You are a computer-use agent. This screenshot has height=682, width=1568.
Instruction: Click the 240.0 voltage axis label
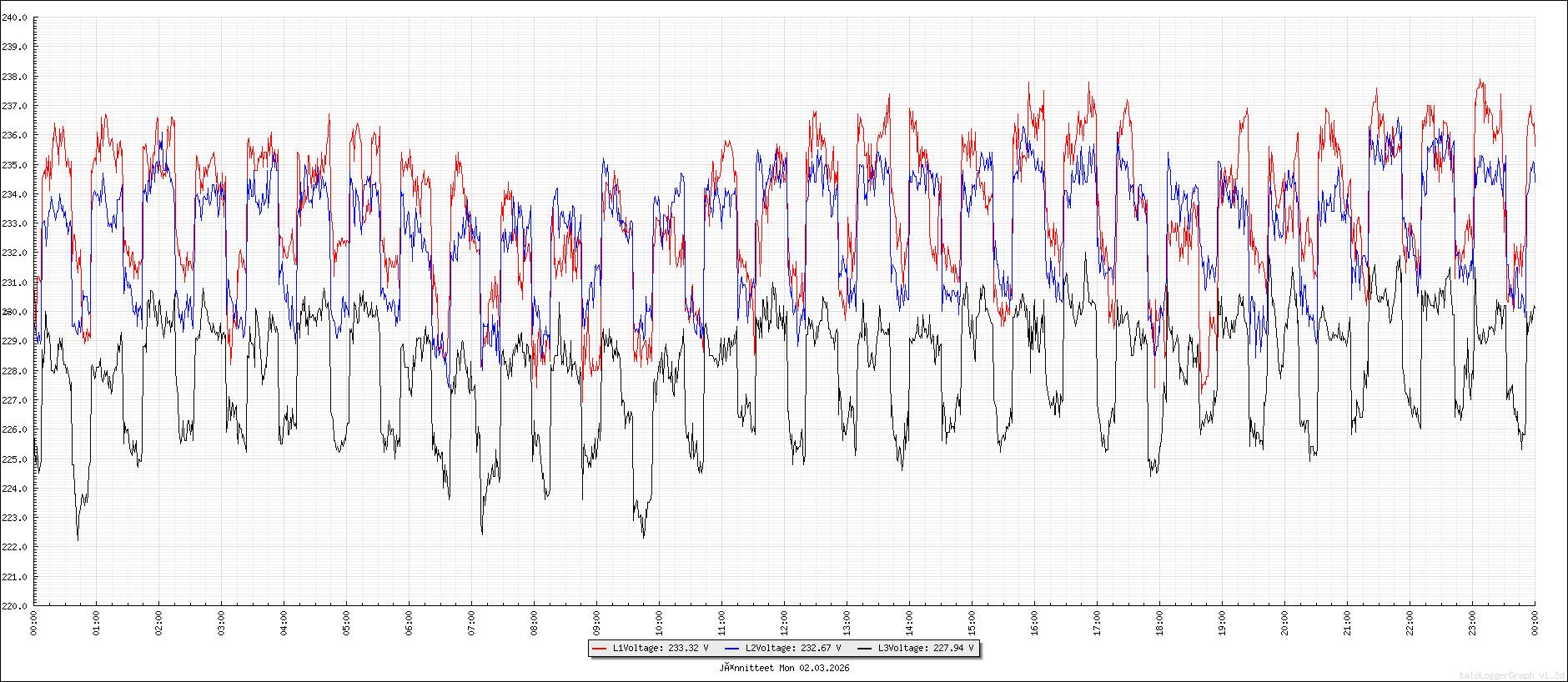coord(14,18)
